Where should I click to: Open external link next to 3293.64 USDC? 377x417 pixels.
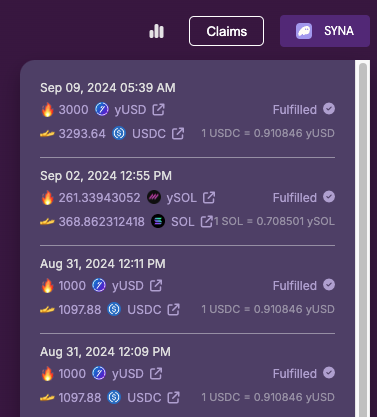[178, 134]
